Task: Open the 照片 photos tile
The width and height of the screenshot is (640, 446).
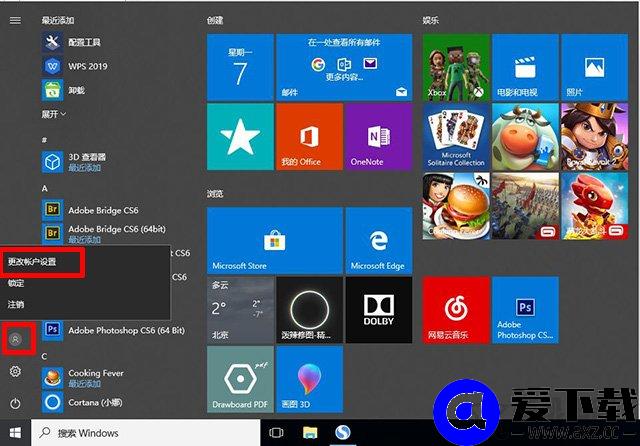Action: (x=594, y=67)
